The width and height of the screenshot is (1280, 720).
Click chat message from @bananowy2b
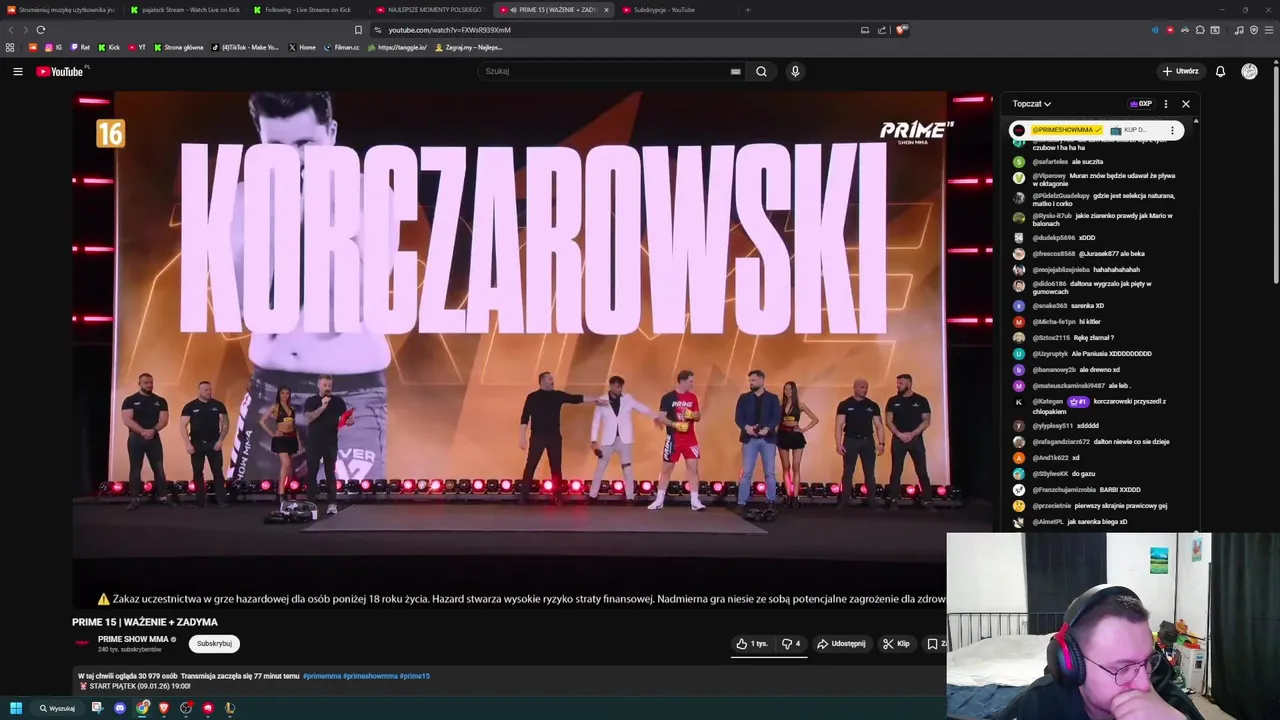tap(1100, 370)
